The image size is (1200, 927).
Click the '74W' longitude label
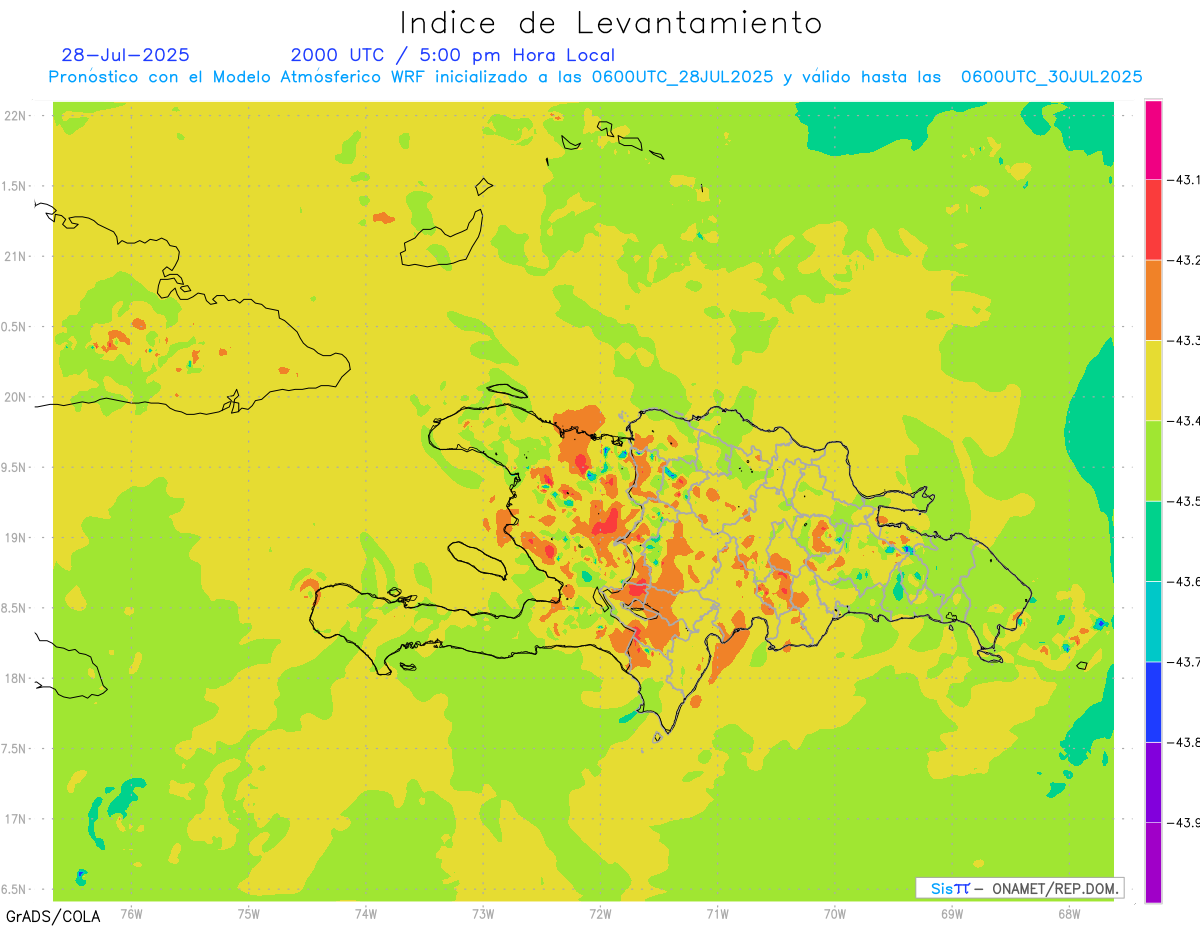coord(366,914)
